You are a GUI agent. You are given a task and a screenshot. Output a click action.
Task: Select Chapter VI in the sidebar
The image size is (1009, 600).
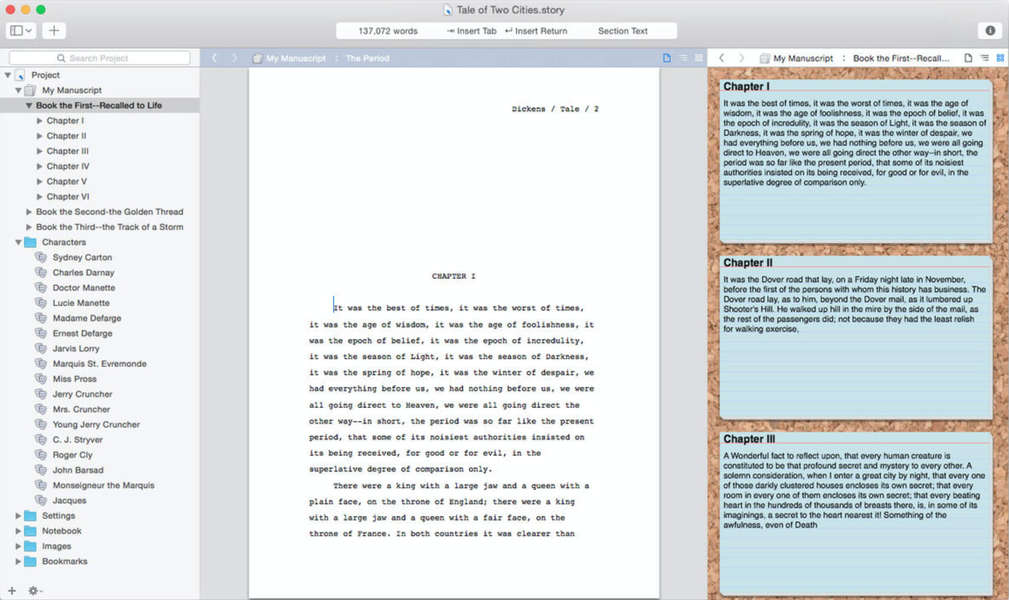point(68,196)
